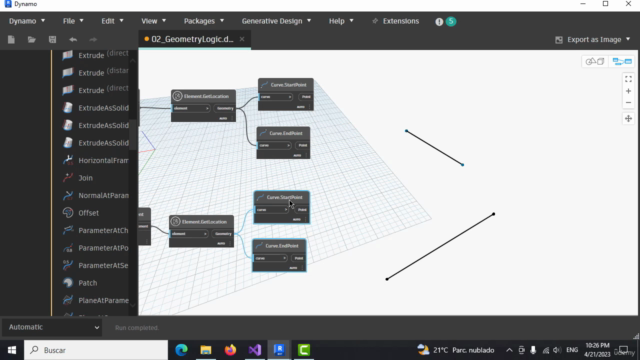
Task: Click the Patch node icon
Action: tap(68, 283)
